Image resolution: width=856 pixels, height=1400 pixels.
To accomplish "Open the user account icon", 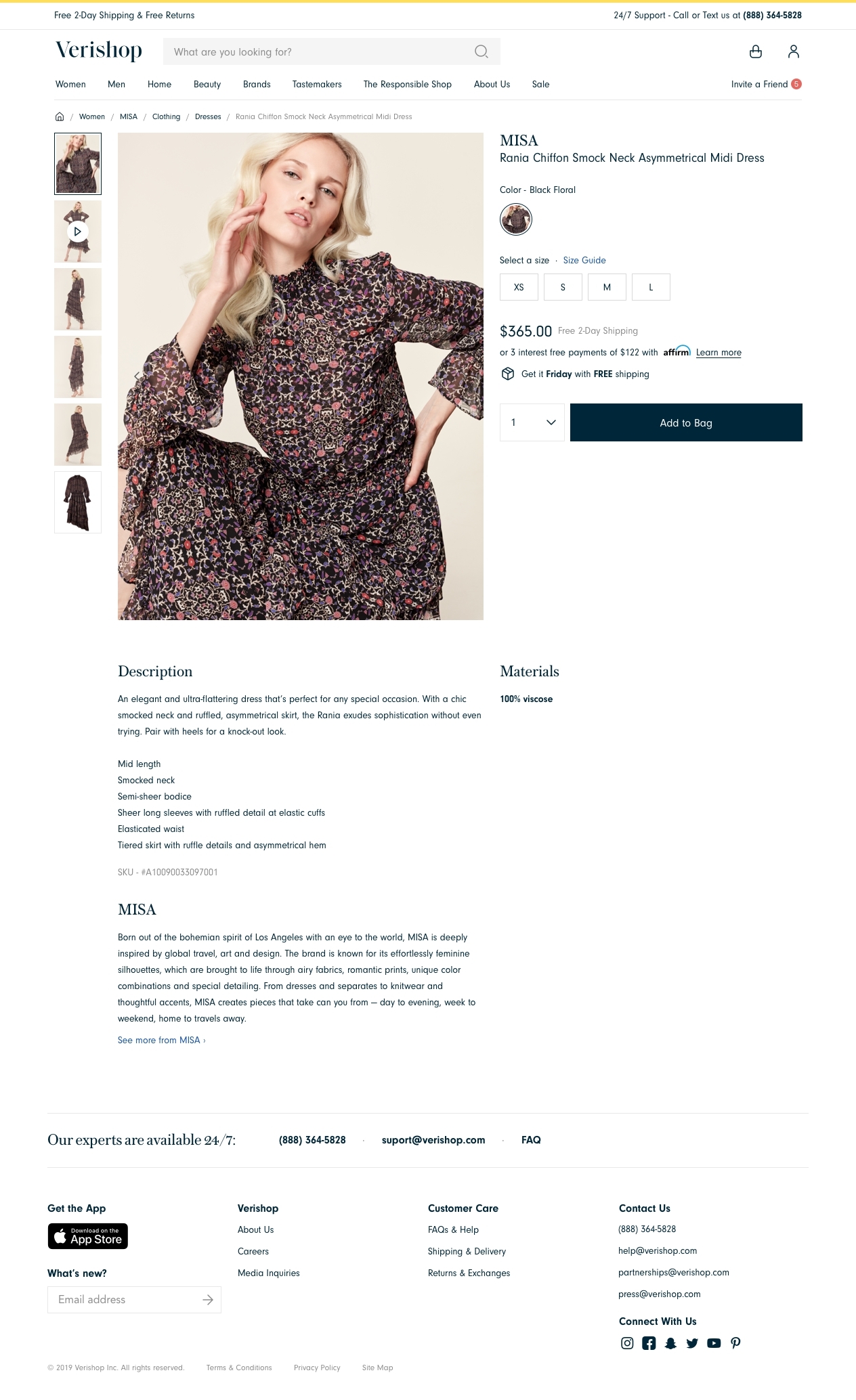I will [794, 51].
